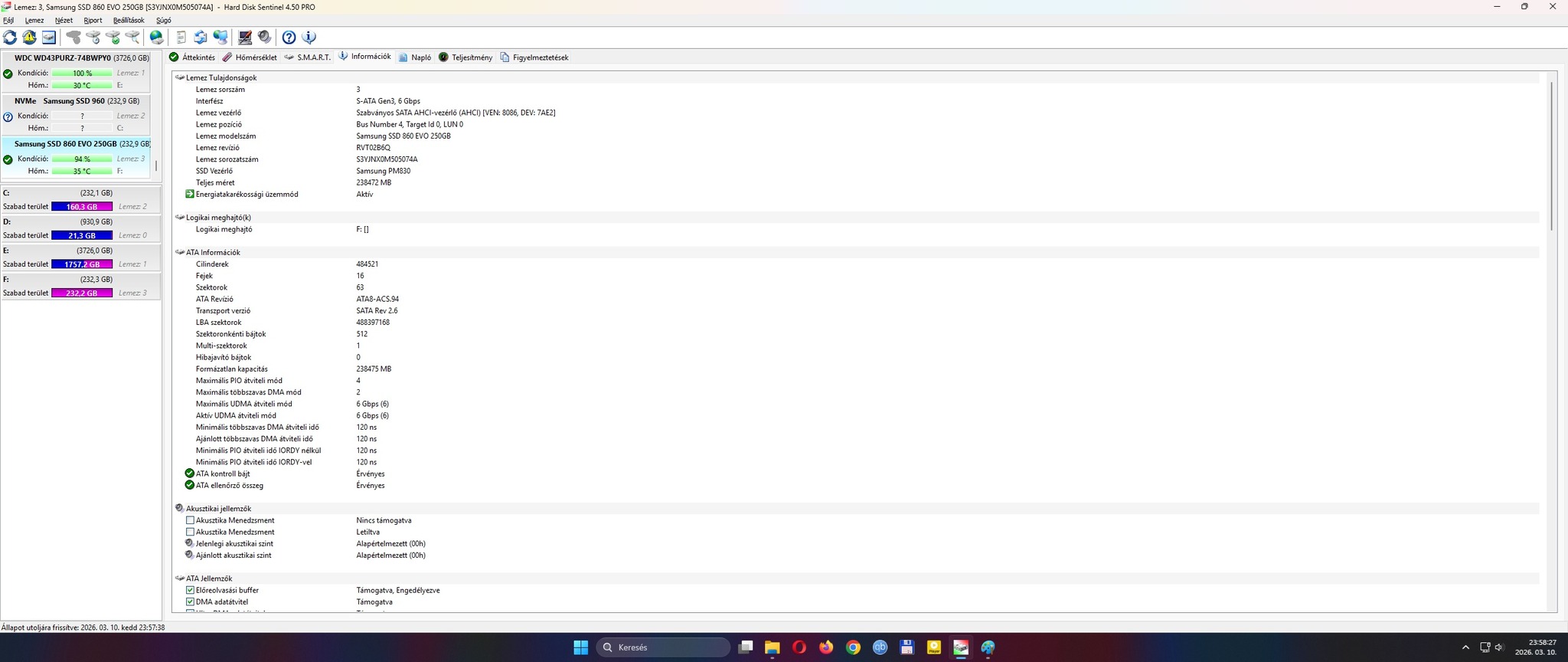
Task: Open Firefox from the taskbar
Action: click(826, 647)
